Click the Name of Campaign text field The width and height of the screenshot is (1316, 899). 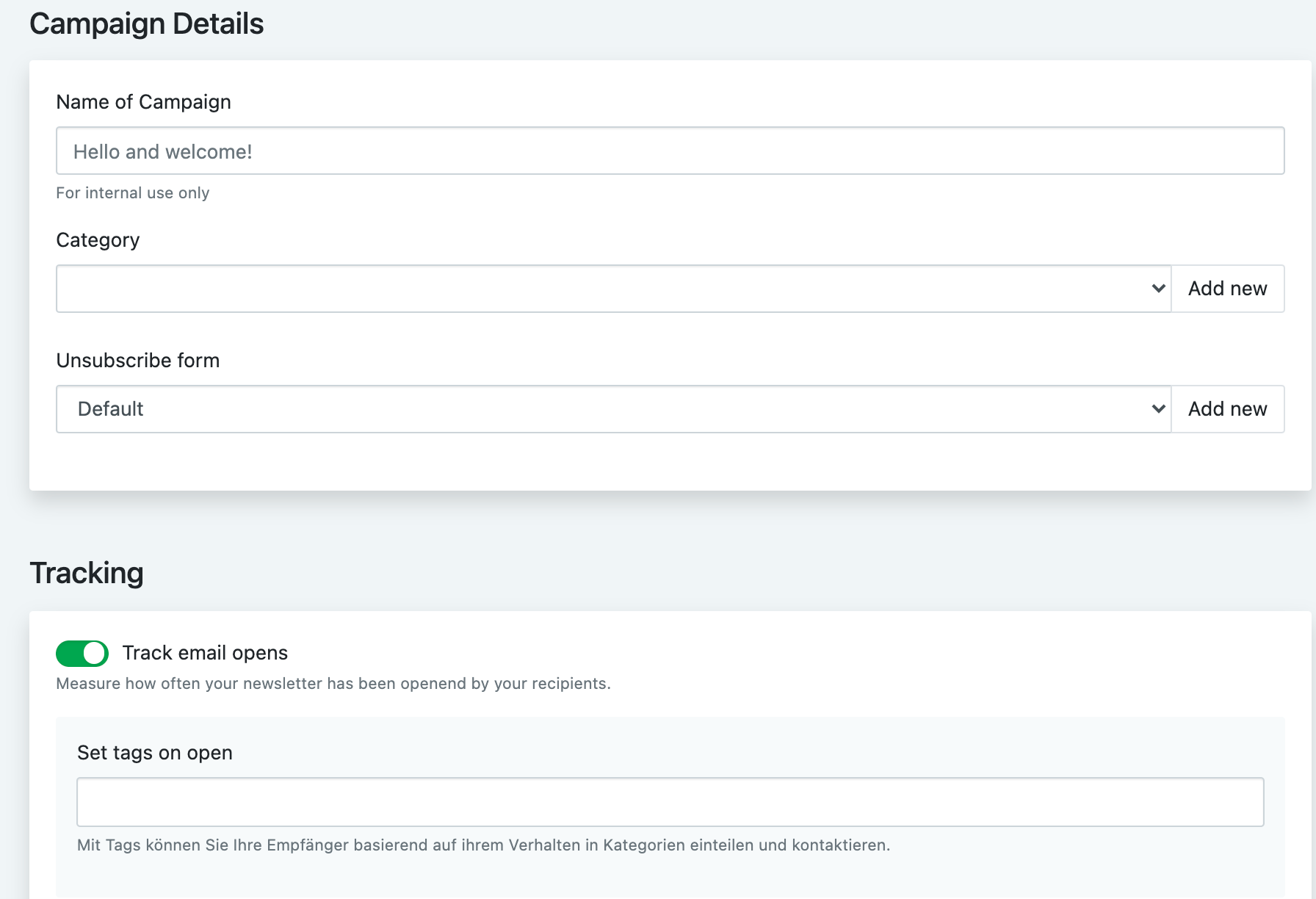coord(670,151)
